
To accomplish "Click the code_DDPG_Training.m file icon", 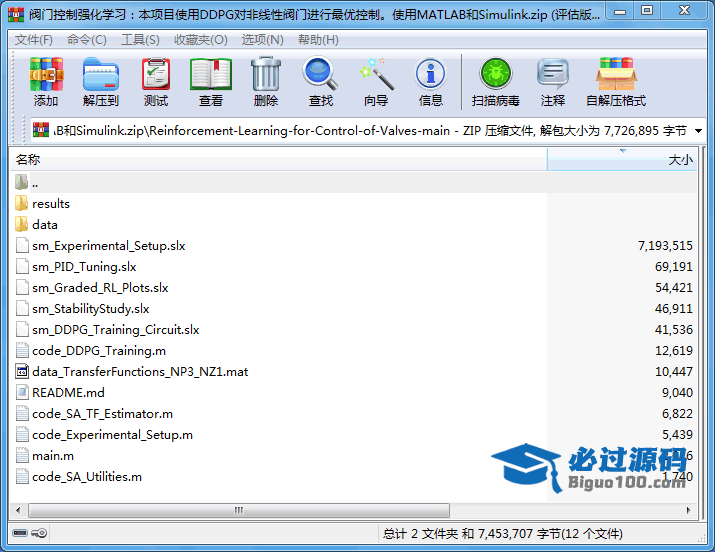I will [22, 351].
